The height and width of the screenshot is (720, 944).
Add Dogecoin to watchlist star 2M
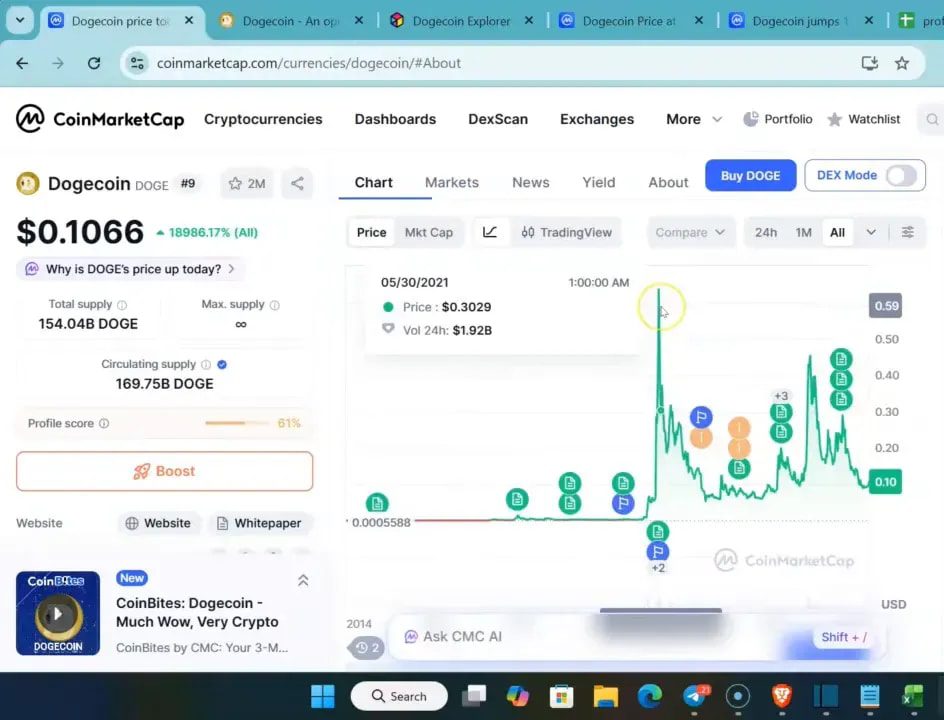[x=247, y=184]
